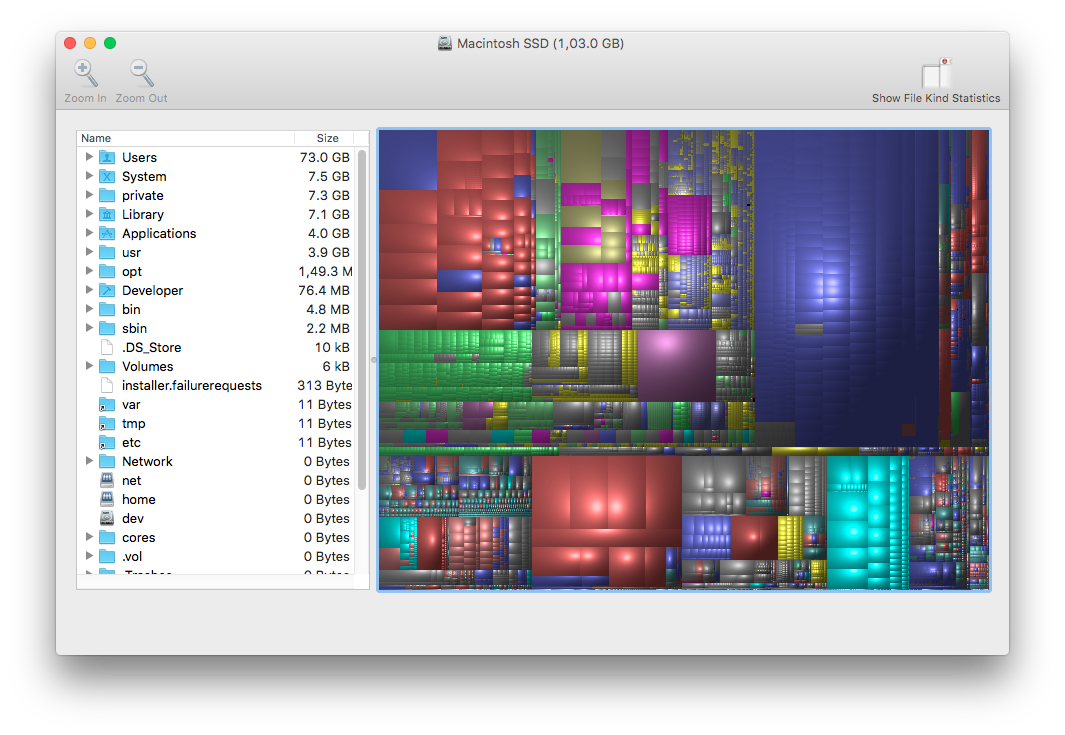
Task: Click the System folder icon
Action: [107, 176]
